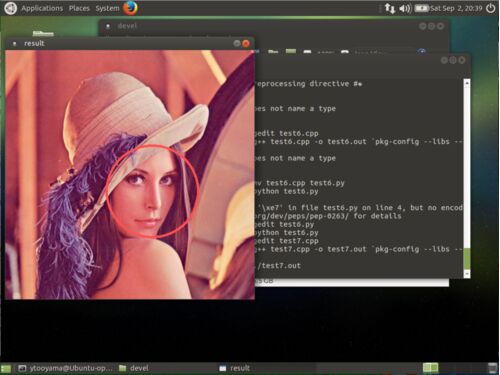This screenshot has height=375, width=500.
Task: Close the terminal window
Action: click(x=462, y=60)
